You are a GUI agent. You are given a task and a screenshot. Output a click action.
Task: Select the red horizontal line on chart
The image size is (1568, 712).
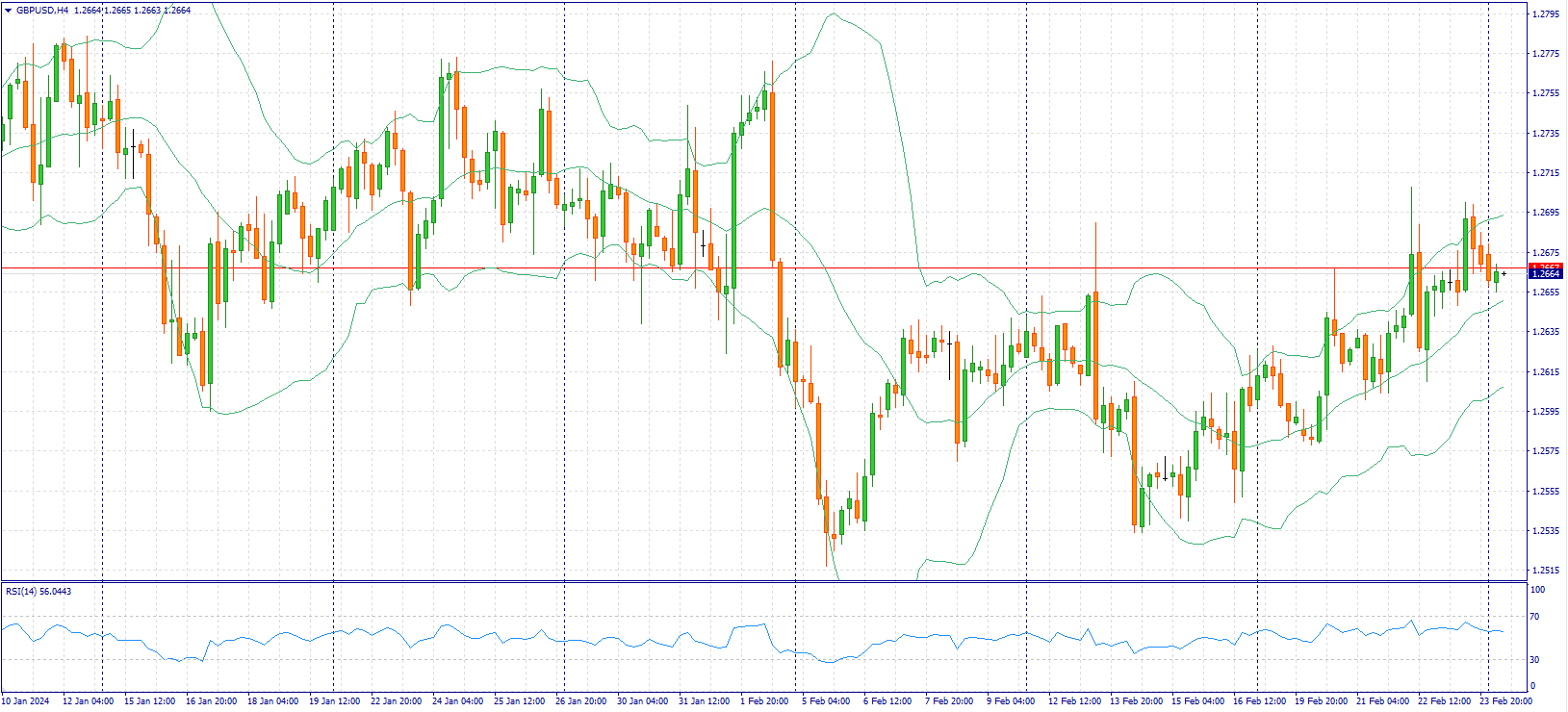tap(674, 267)
